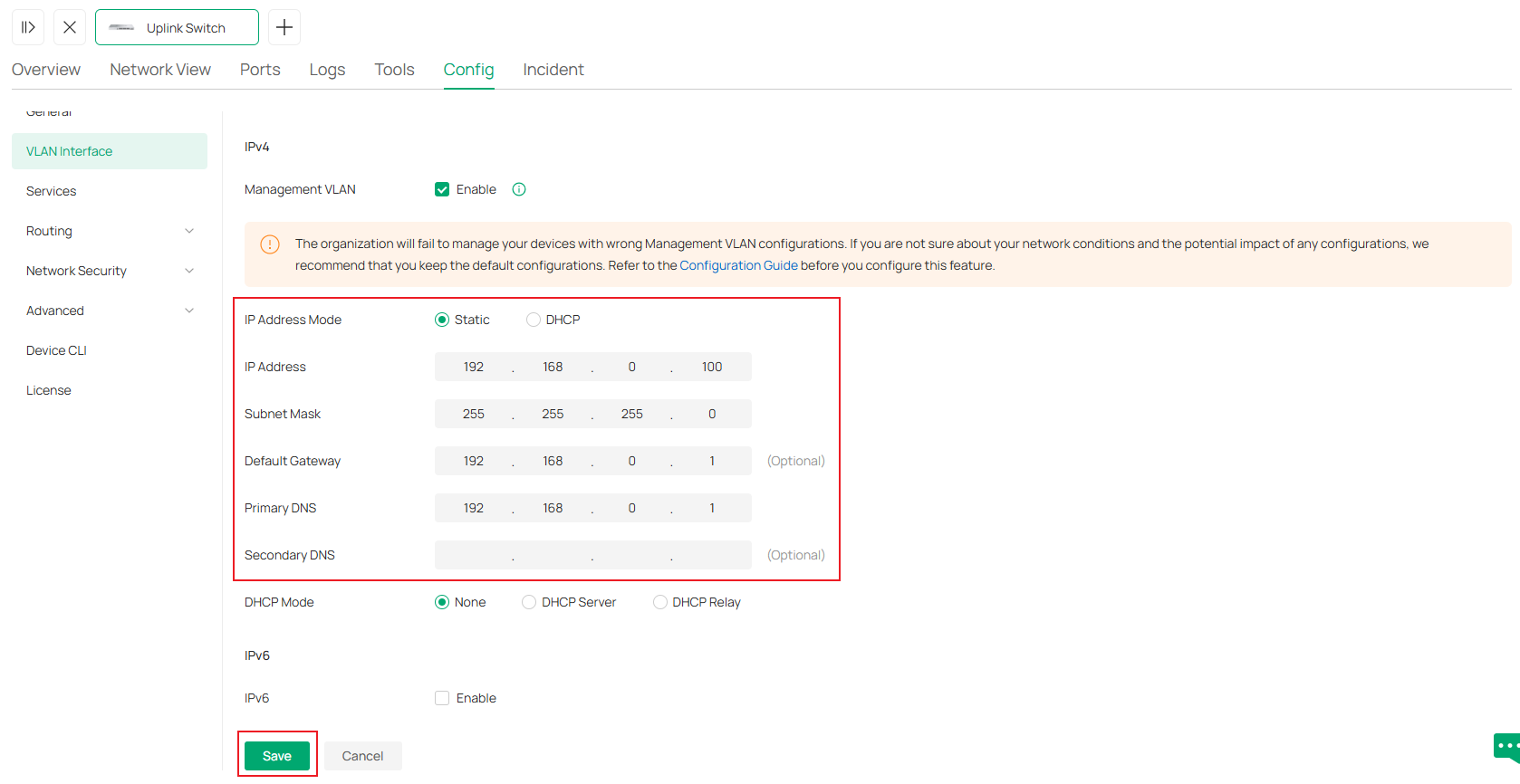This screenshot has height=784, width=1520.
Task: Enable the IPv6 checkbox
Action: coord(442,698)
